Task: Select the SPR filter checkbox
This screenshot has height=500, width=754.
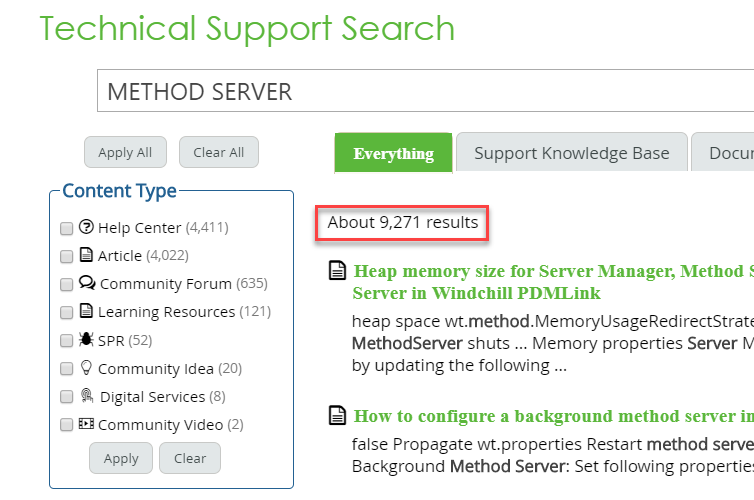Action: (x=67, y=340)
